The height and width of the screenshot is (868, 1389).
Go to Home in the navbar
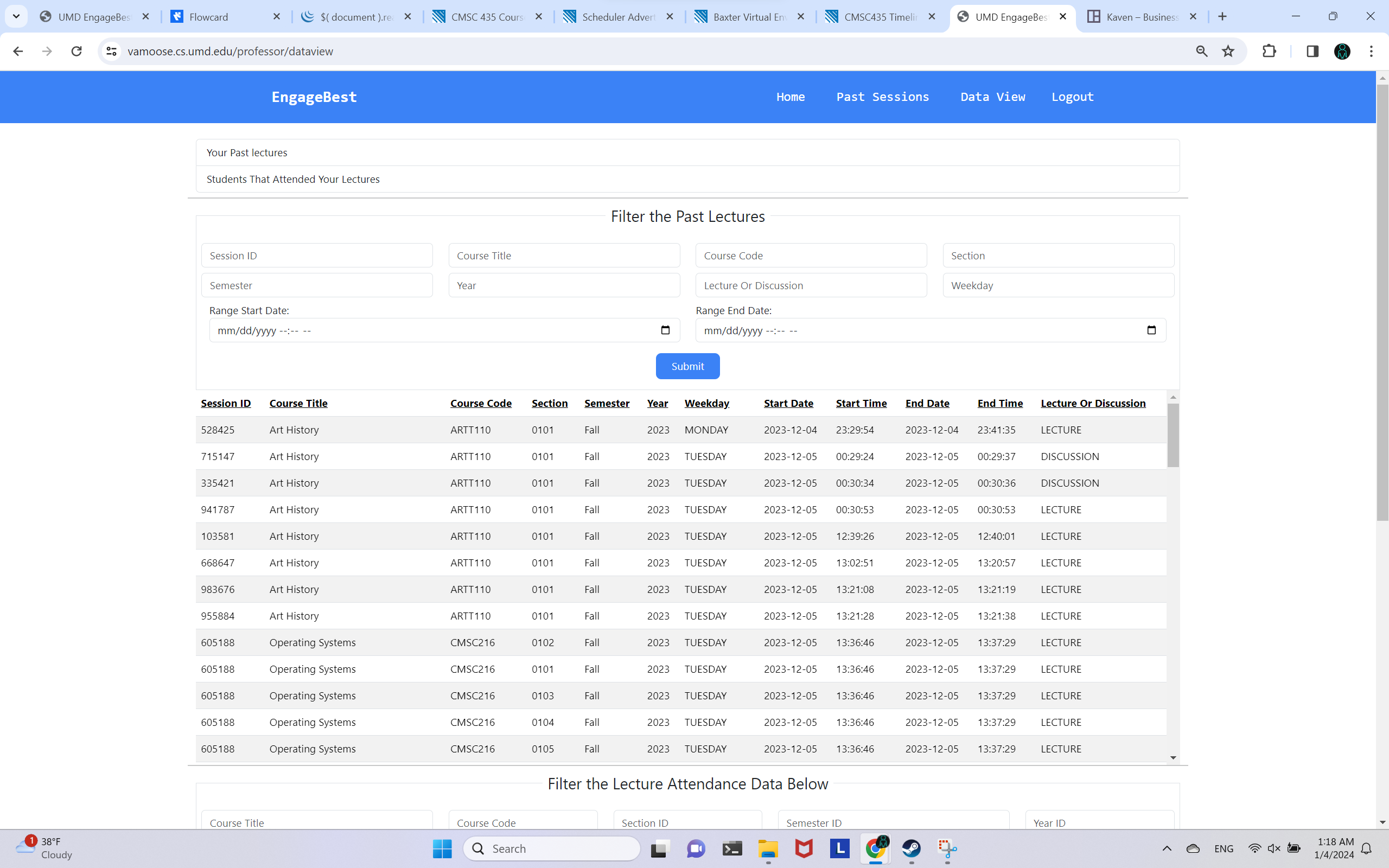(x=791, y=97)
